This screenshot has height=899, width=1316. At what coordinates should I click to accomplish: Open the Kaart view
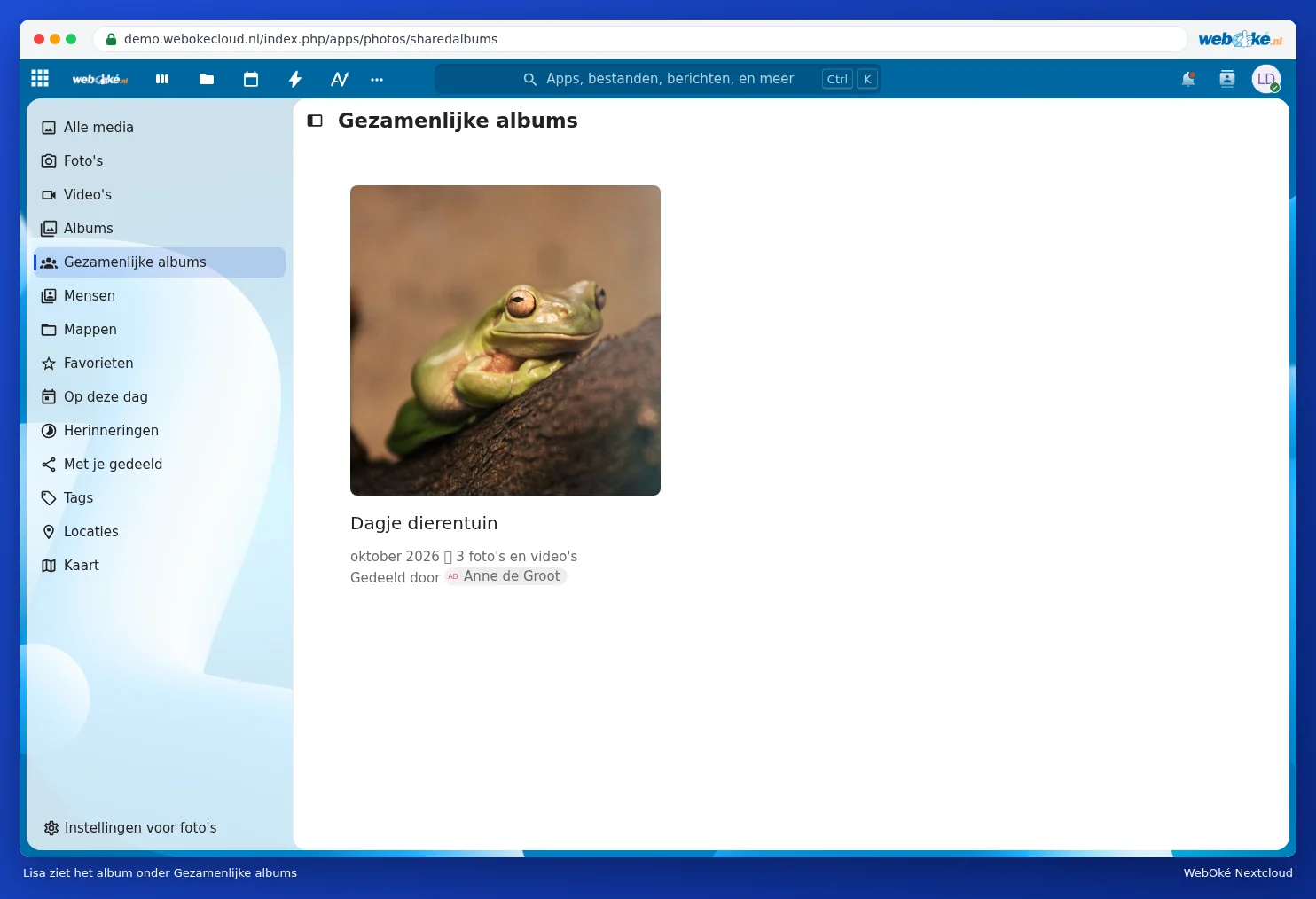pos(160,566)
